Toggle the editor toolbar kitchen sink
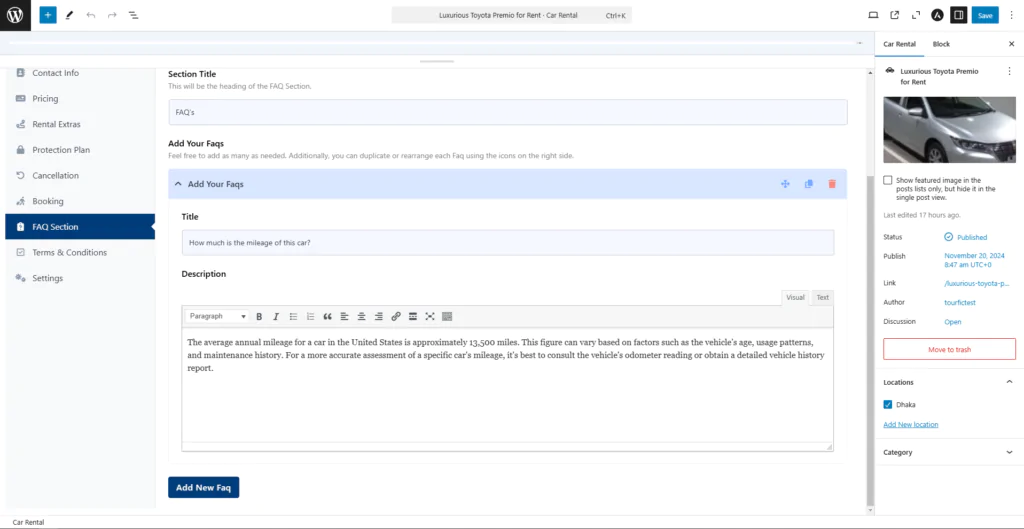The height and width of the screenshot is (529, 1024). point(447,316)
